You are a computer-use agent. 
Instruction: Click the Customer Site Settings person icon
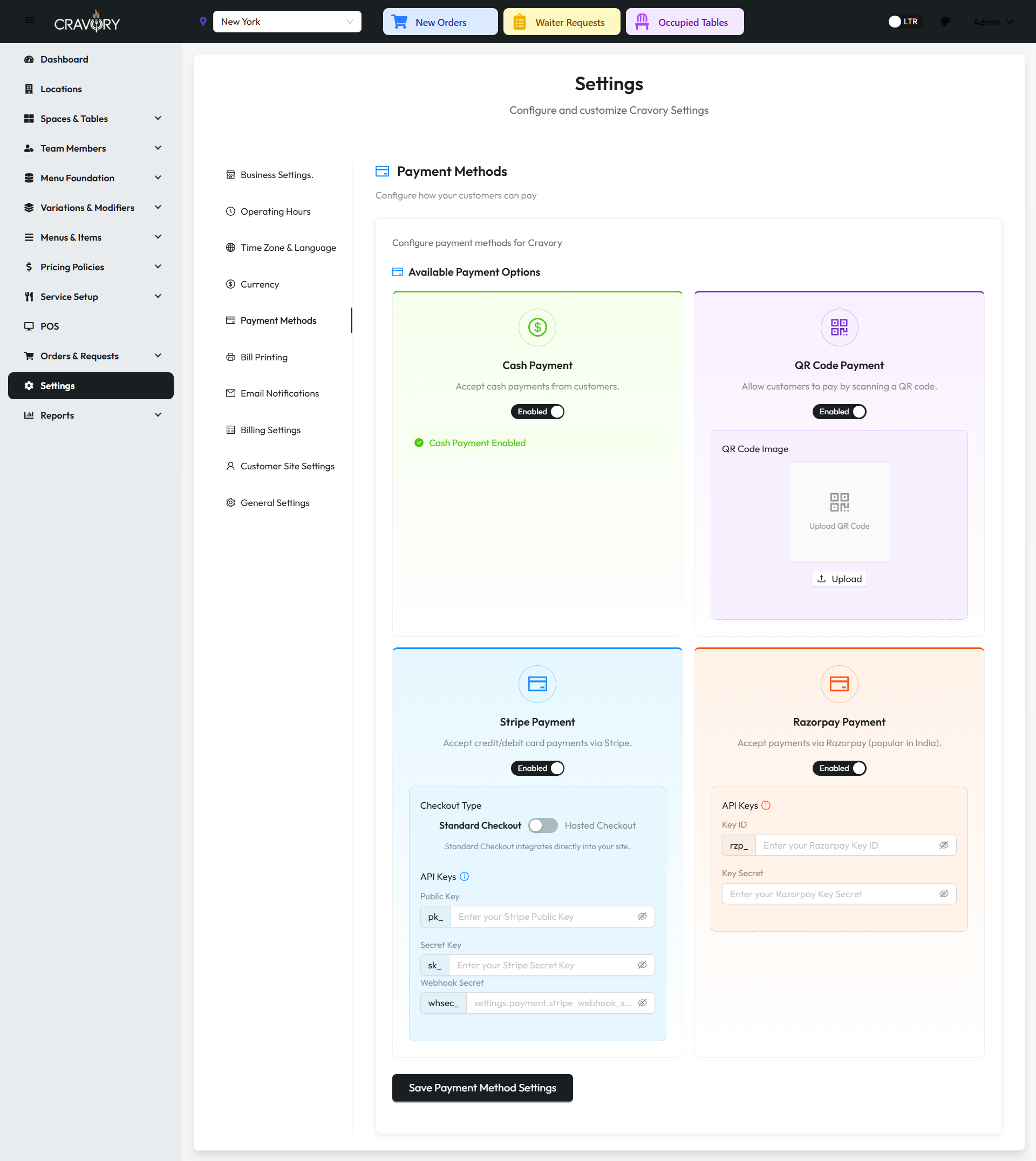(x=230, y=466)
